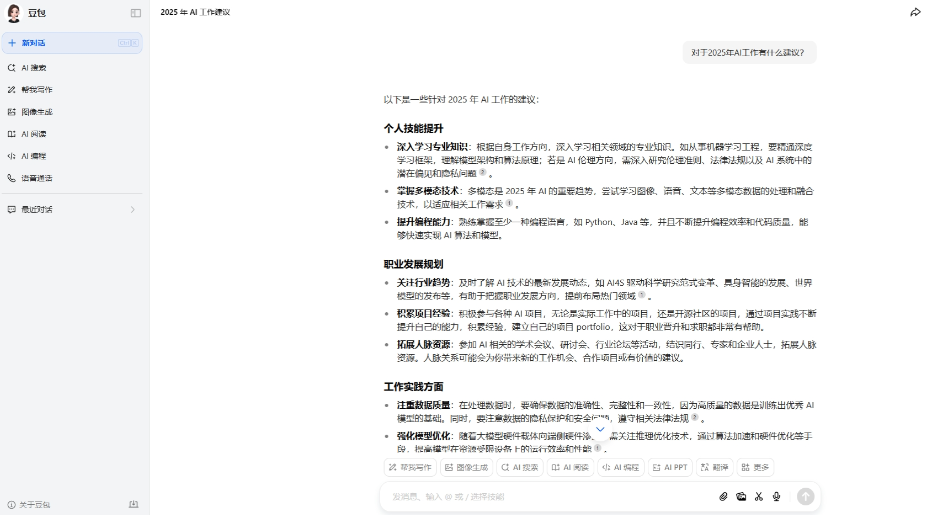
Task: Click the Ctrl K shortcut hint badge
Action: coord(128,43)
